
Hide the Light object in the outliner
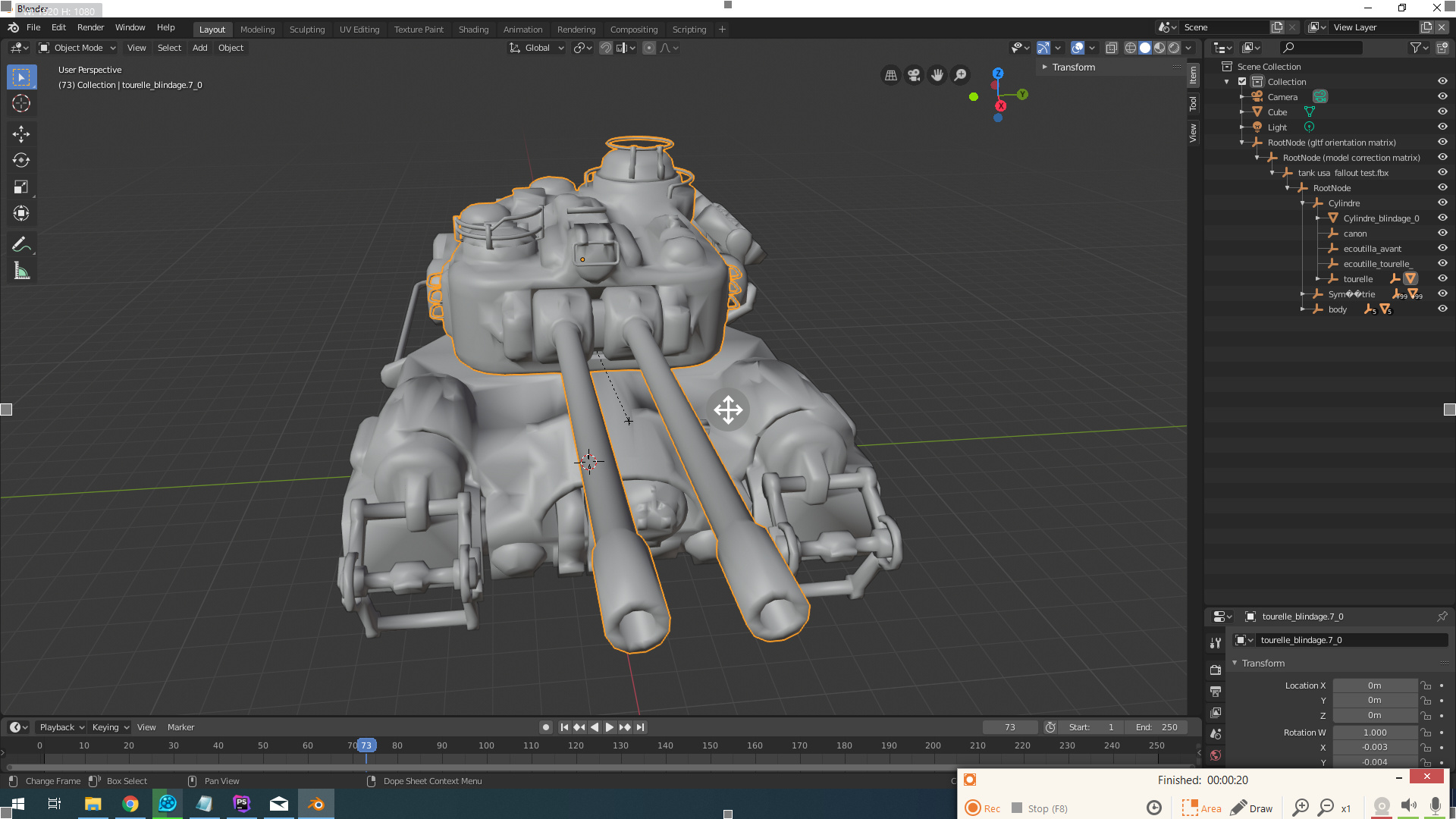pyautogui.click(x=1442, y=127)
